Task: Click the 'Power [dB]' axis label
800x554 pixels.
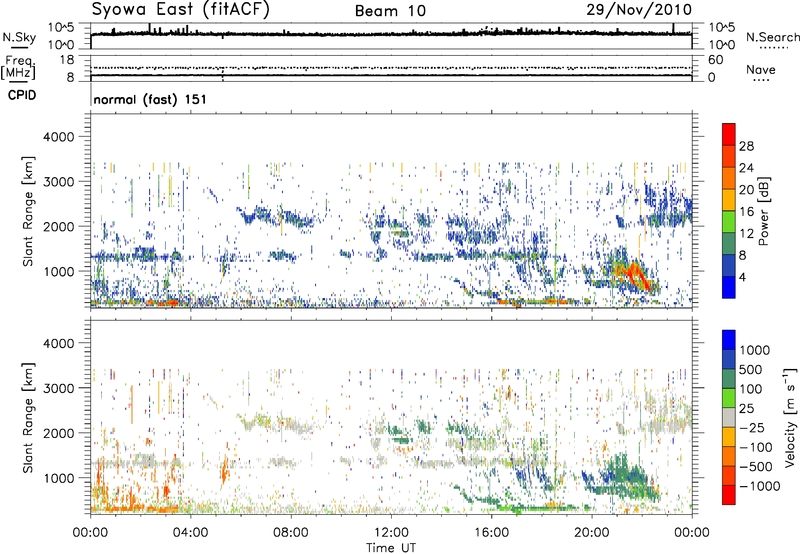Action: tap(763, 211)
